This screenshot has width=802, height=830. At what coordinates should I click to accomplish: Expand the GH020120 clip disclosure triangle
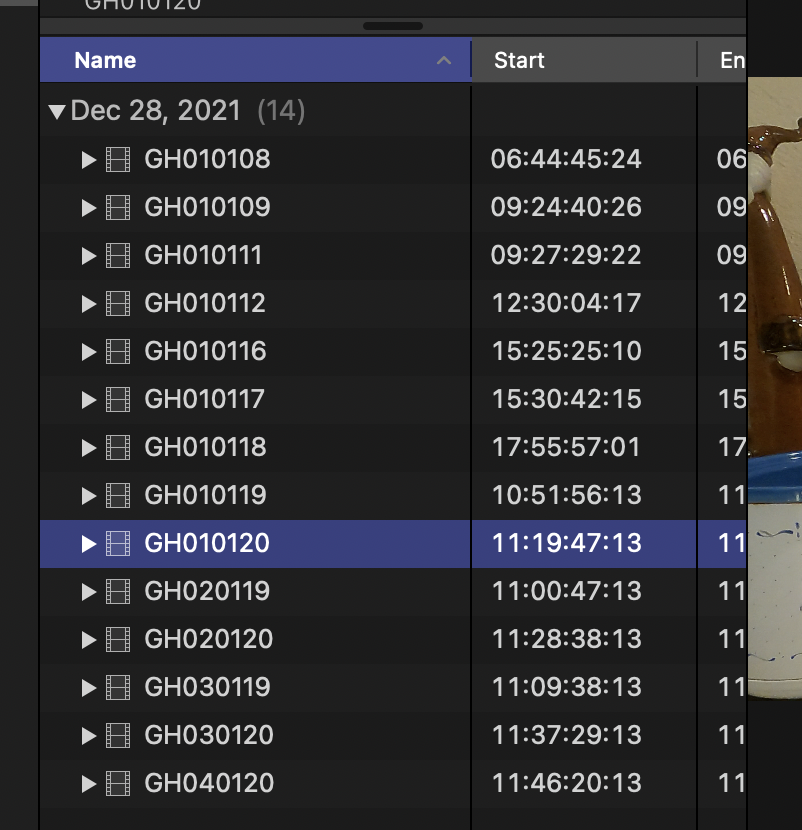(89, 639)
